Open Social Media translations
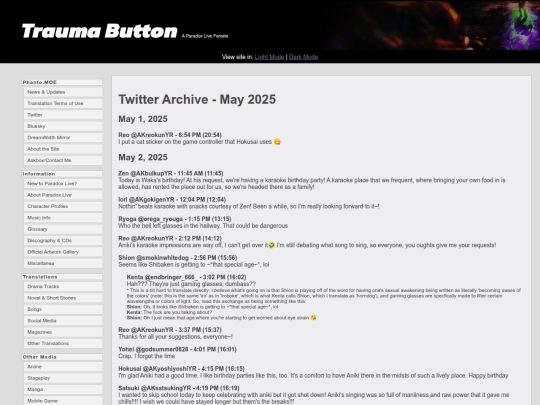The image size is (540, 405). click(63, 321)
